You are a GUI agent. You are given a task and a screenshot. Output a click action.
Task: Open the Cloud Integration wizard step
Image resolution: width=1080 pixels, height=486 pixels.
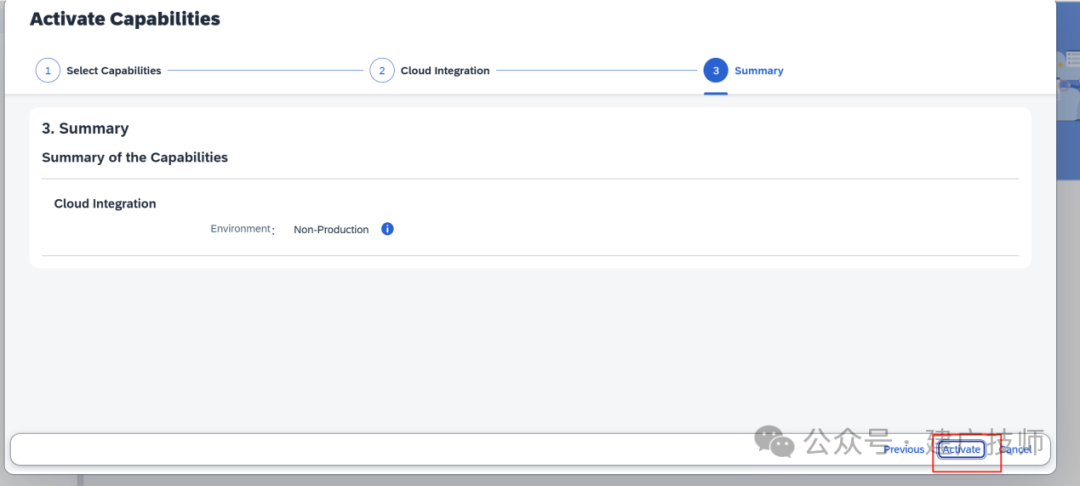click(430, 70)
